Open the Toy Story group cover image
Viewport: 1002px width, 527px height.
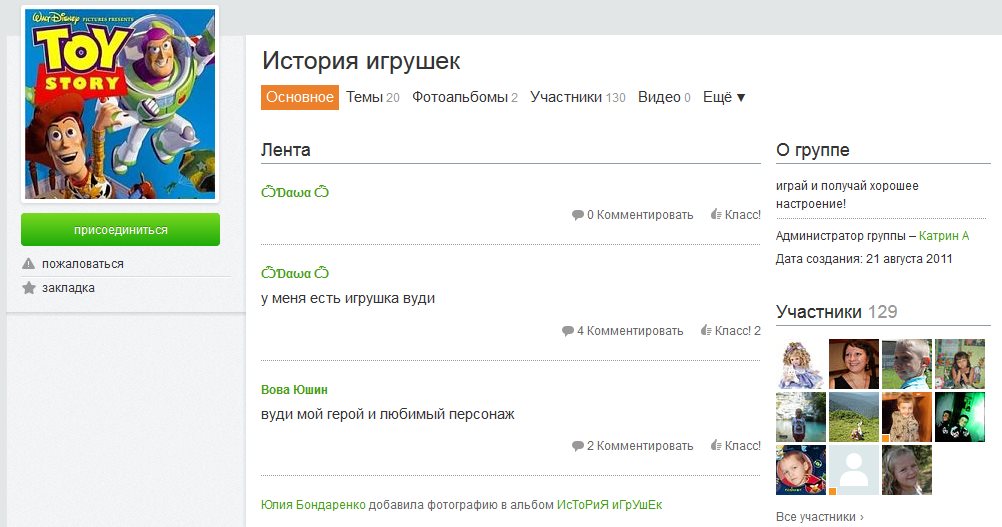pyautogui.click(x=120, y=104)
